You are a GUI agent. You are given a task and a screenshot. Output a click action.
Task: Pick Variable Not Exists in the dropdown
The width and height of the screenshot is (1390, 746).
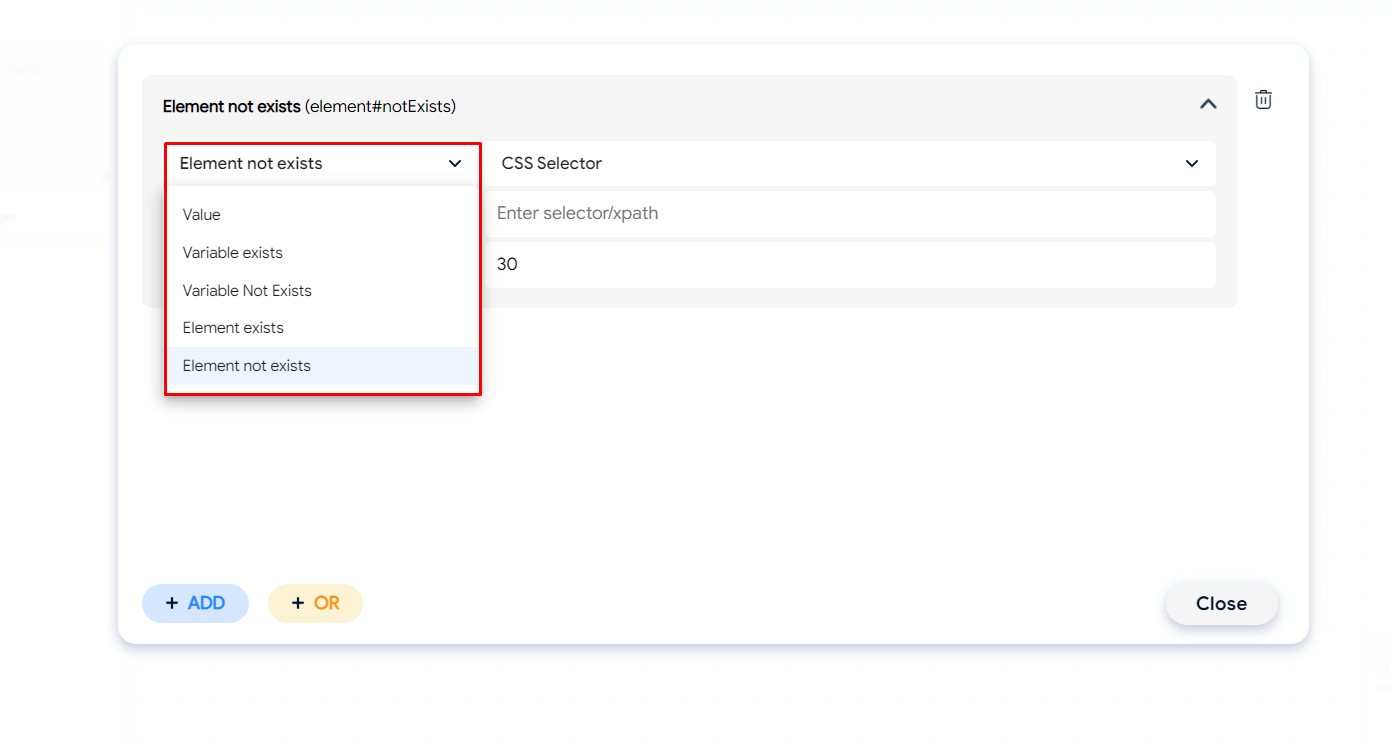(x=247, y=291)
